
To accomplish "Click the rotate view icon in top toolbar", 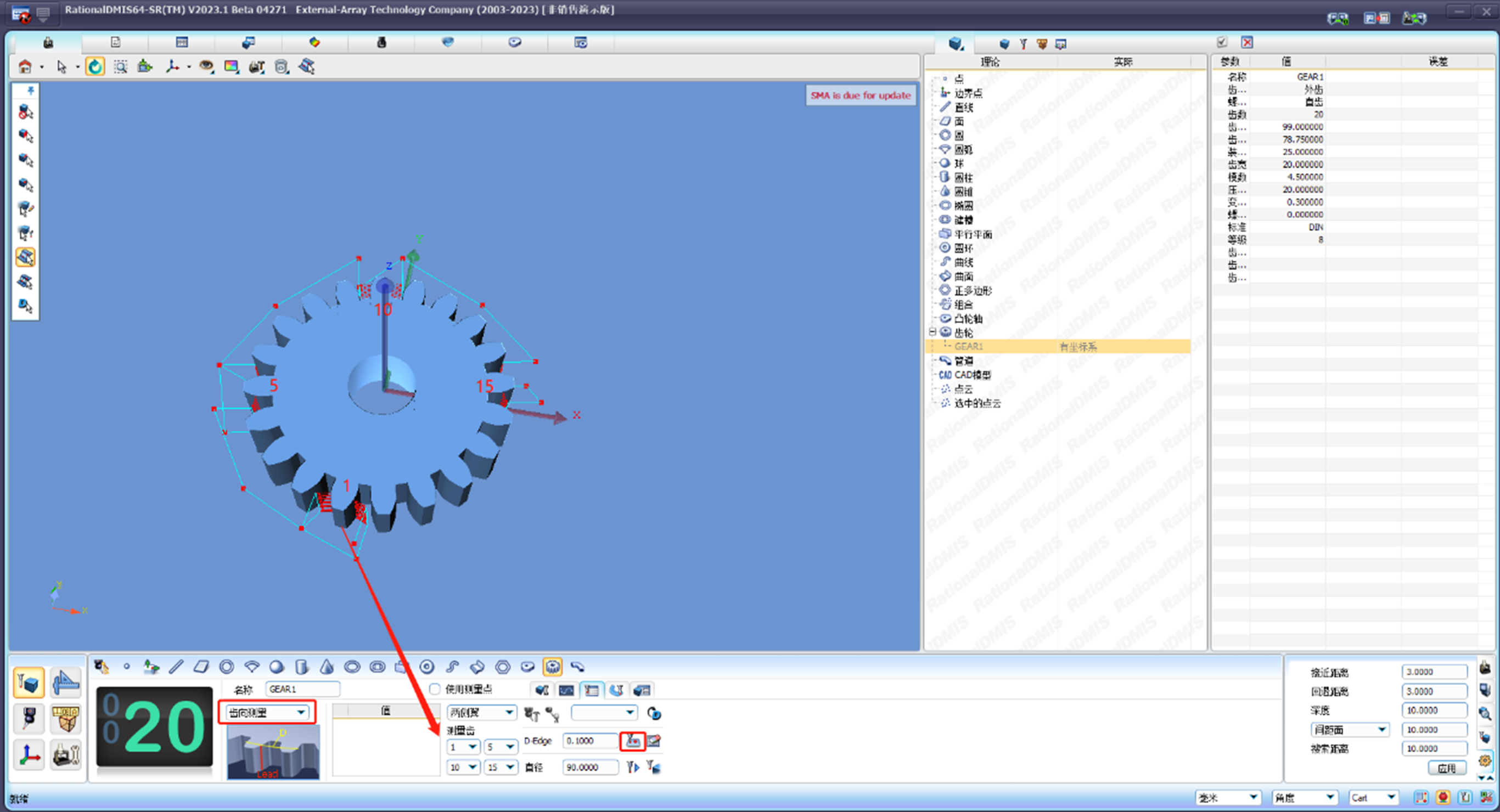I will coord(95,66).
